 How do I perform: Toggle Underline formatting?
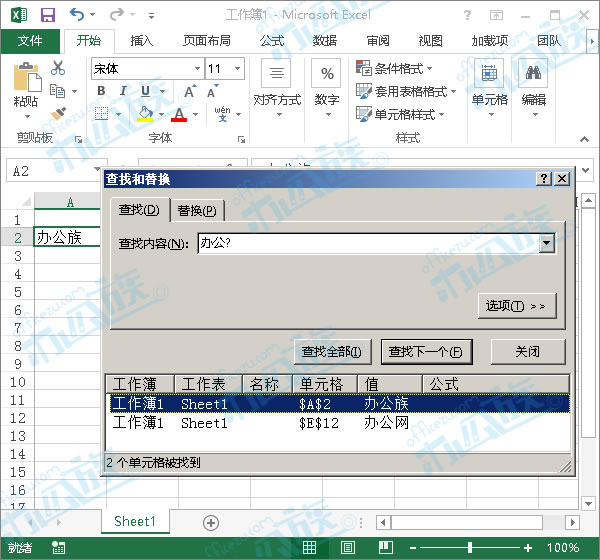pos(141,92)
